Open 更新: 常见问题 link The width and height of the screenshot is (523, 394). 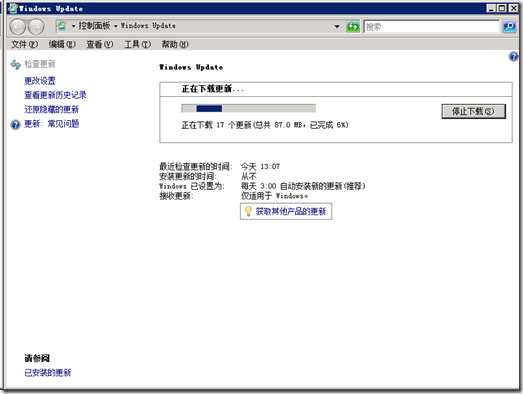pyautogui.click(x=51, y=124)
